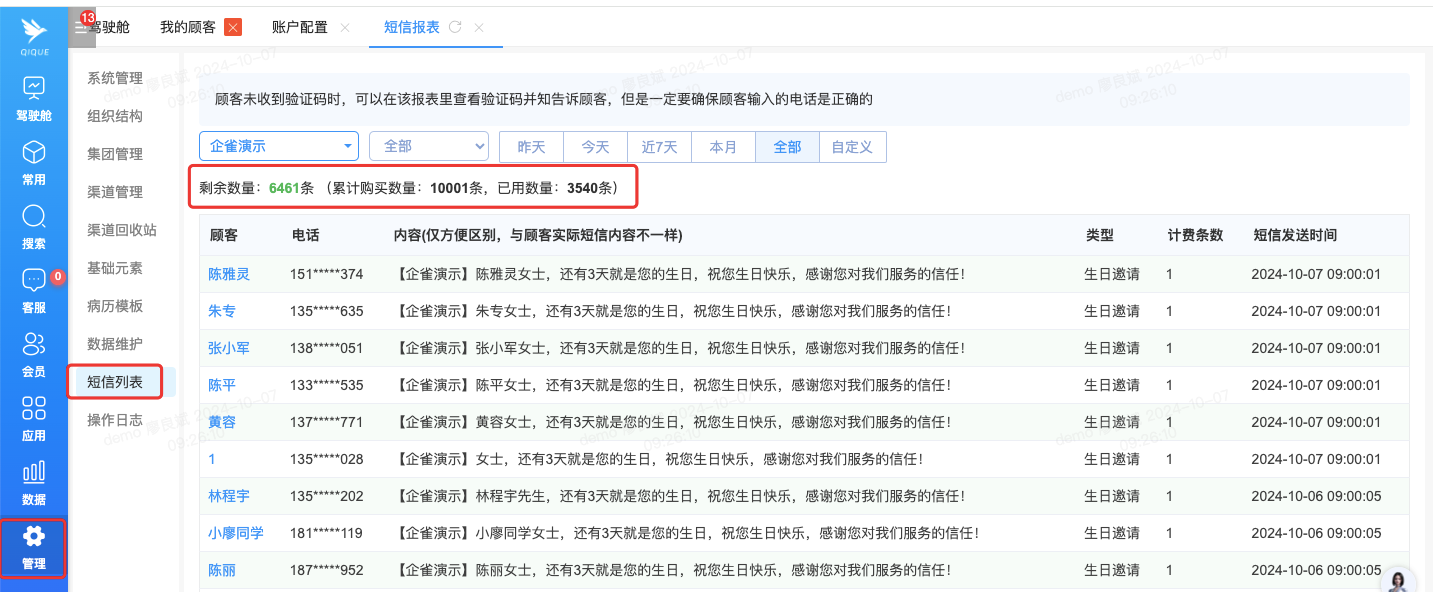1433x592 pixels.
Task: Go to 会员 members icon
Action: [34, 345]
